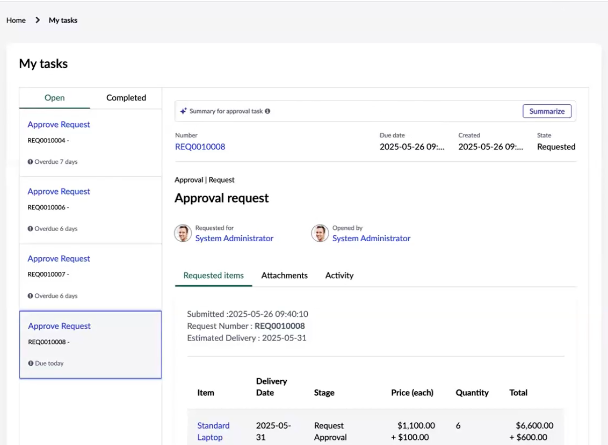This screenshot has width=608, height=445.
Task: Click the Opened by avatar photo
Action: (x=320, y=233)
